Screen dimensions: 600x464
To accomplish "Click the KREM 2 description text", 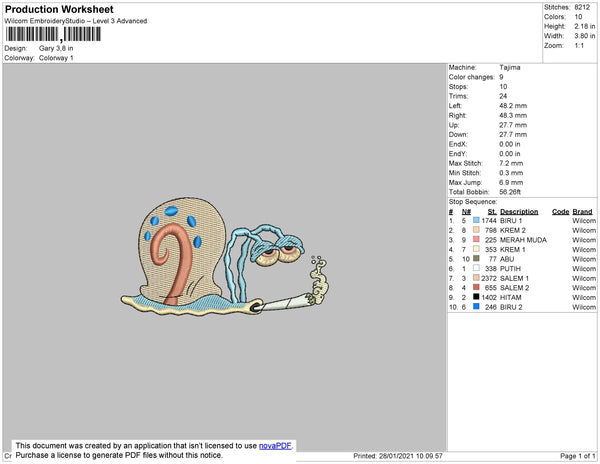I will tap(513, 230).
